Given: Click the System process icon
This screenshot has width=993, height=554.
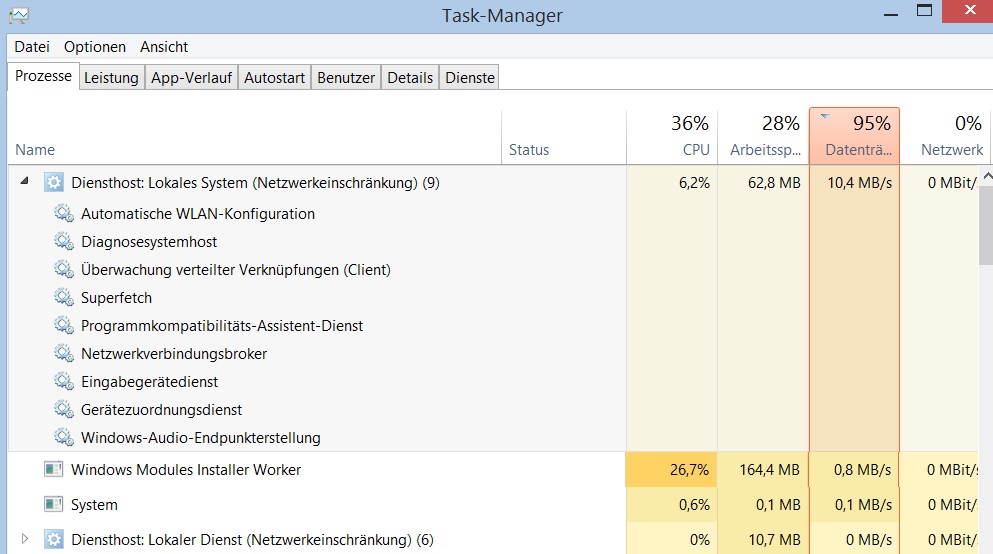Looking at the screenshot, I should [53, 505].
